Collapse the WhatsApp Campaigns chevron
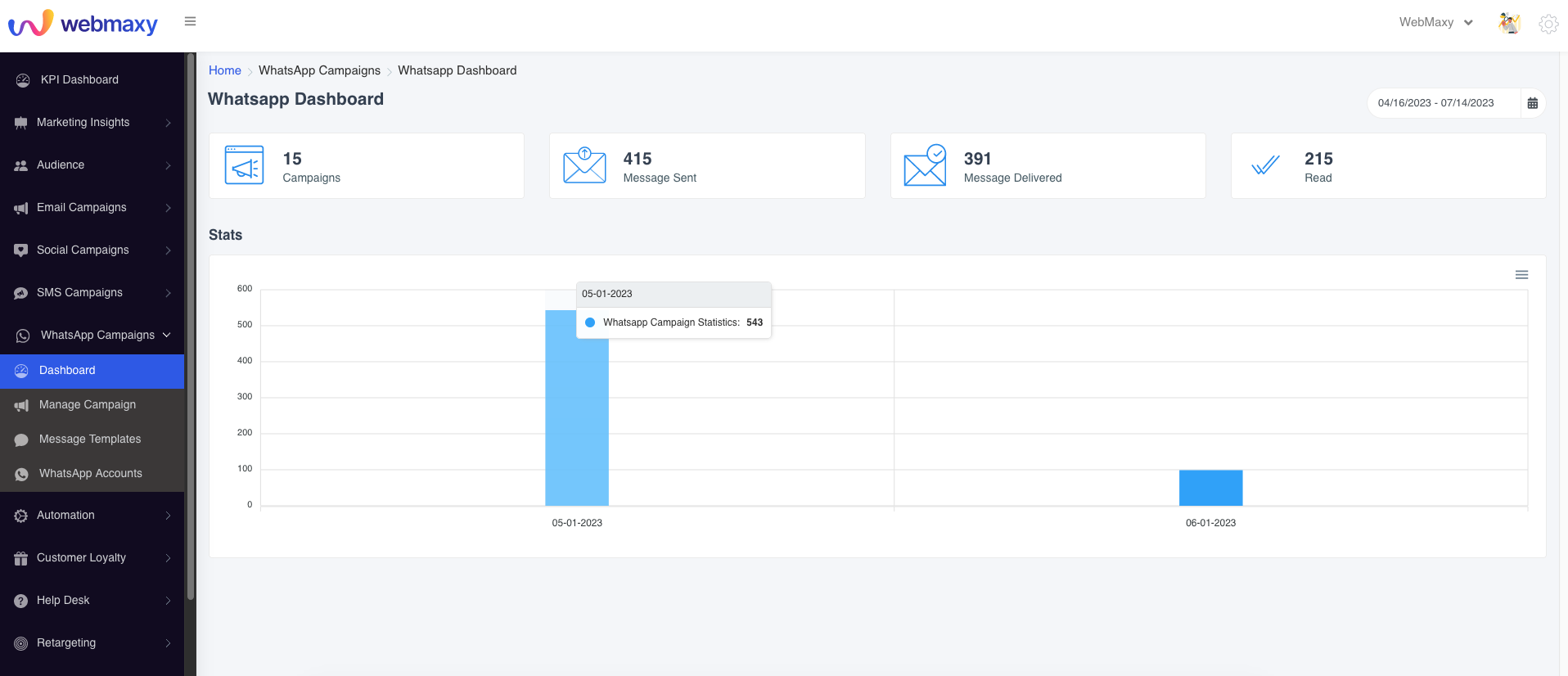 167,335
